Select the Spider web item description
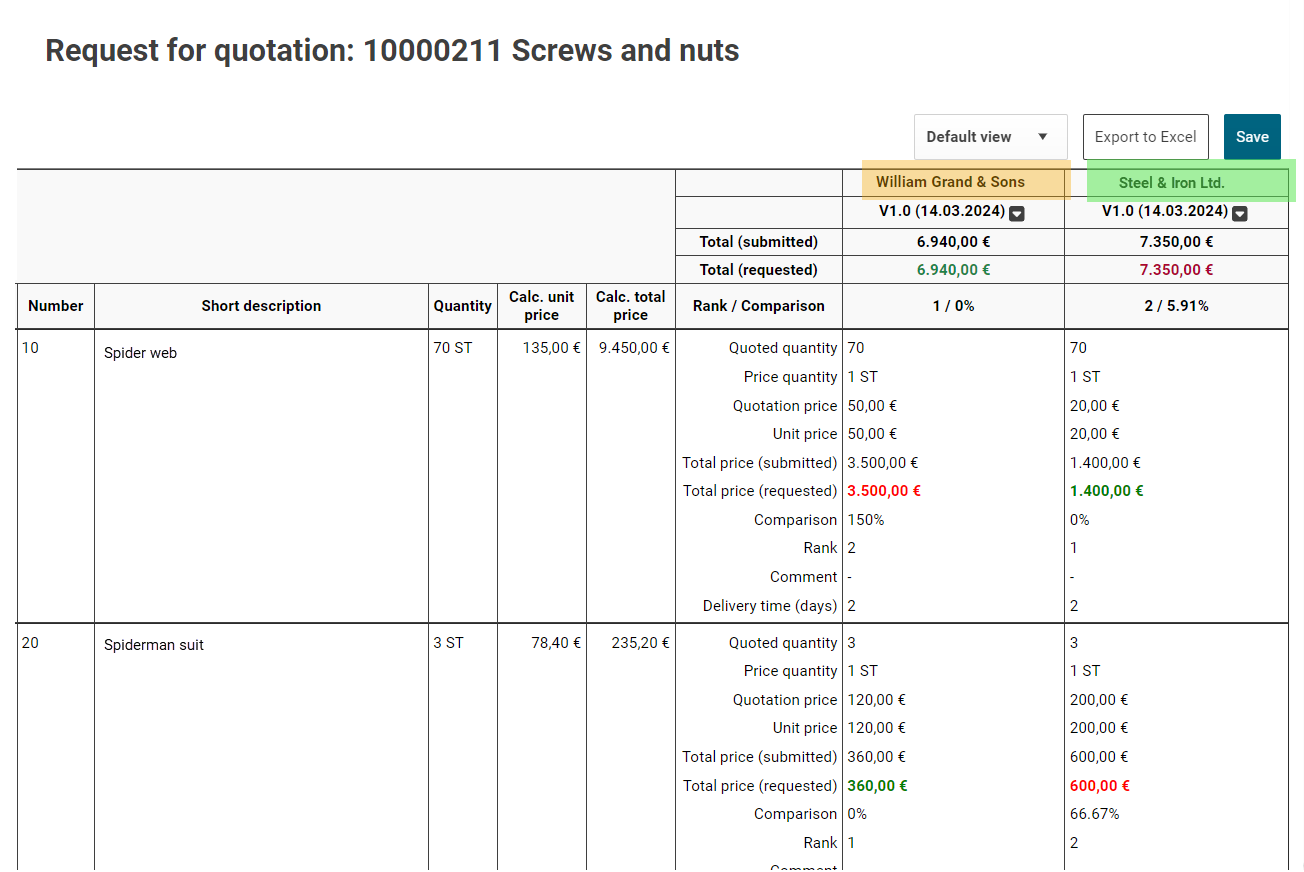Screen dimensions: 1304x872 pos(140,353)
